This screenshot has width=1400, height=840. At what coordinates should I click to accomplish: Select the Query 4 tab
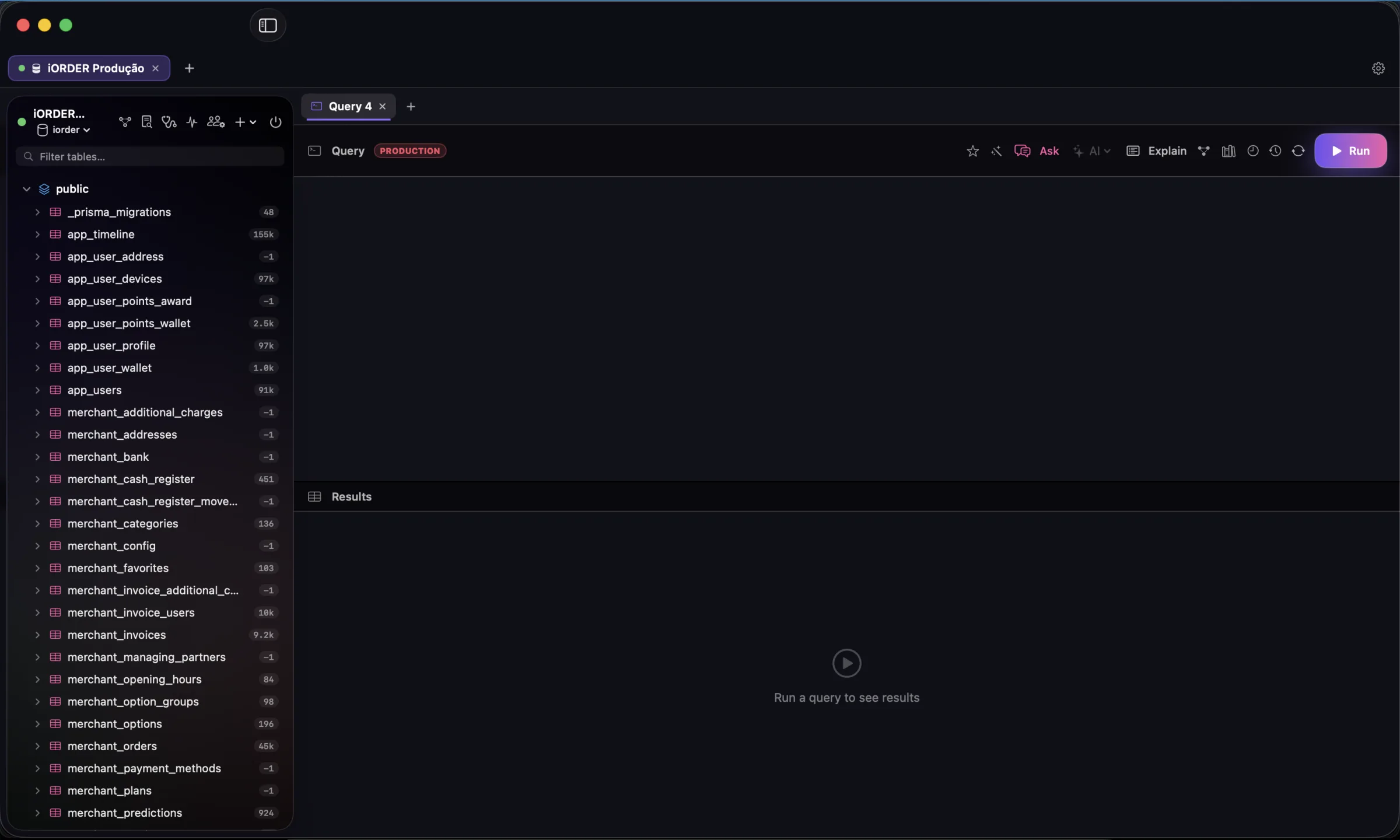click(349, 106)
